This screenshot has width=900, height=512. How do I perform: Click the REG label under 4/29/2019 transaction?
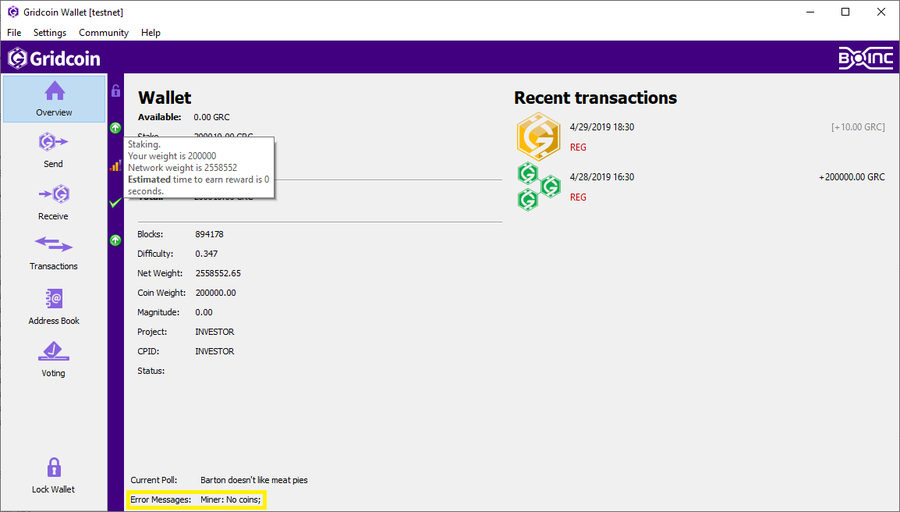(x=578, y=148)
